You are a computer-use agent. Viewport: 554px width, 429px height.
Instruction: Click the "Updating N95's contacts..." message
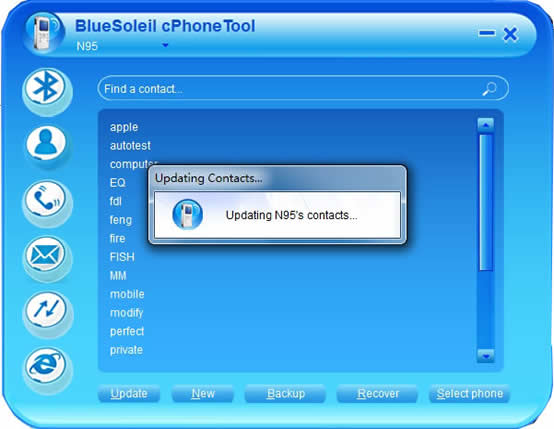click(291, 215)
